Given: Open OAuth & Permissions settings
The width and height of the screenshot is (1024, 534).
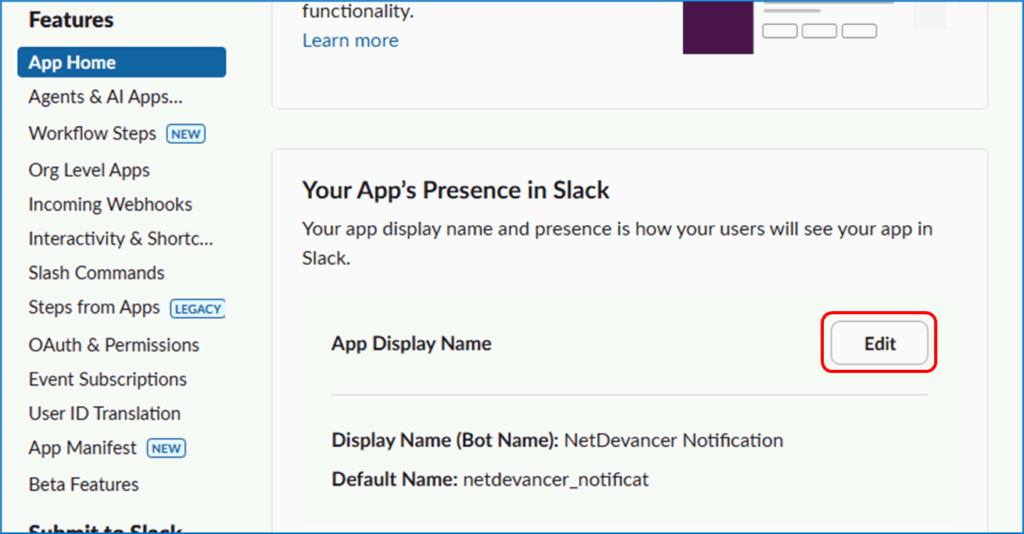Looking at the screenshot, I should [x=113, y=345].
